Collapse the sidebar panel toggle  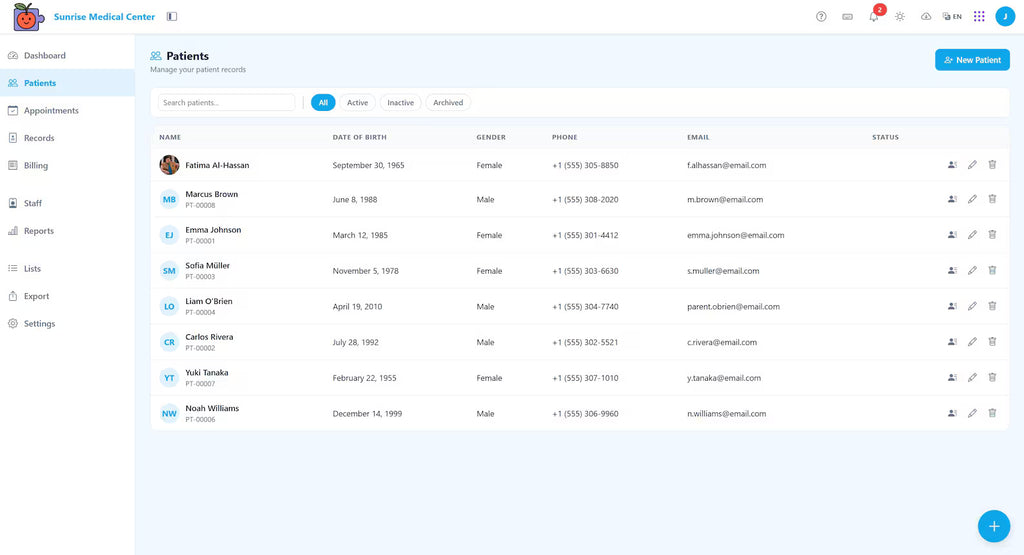click(172, 16)
